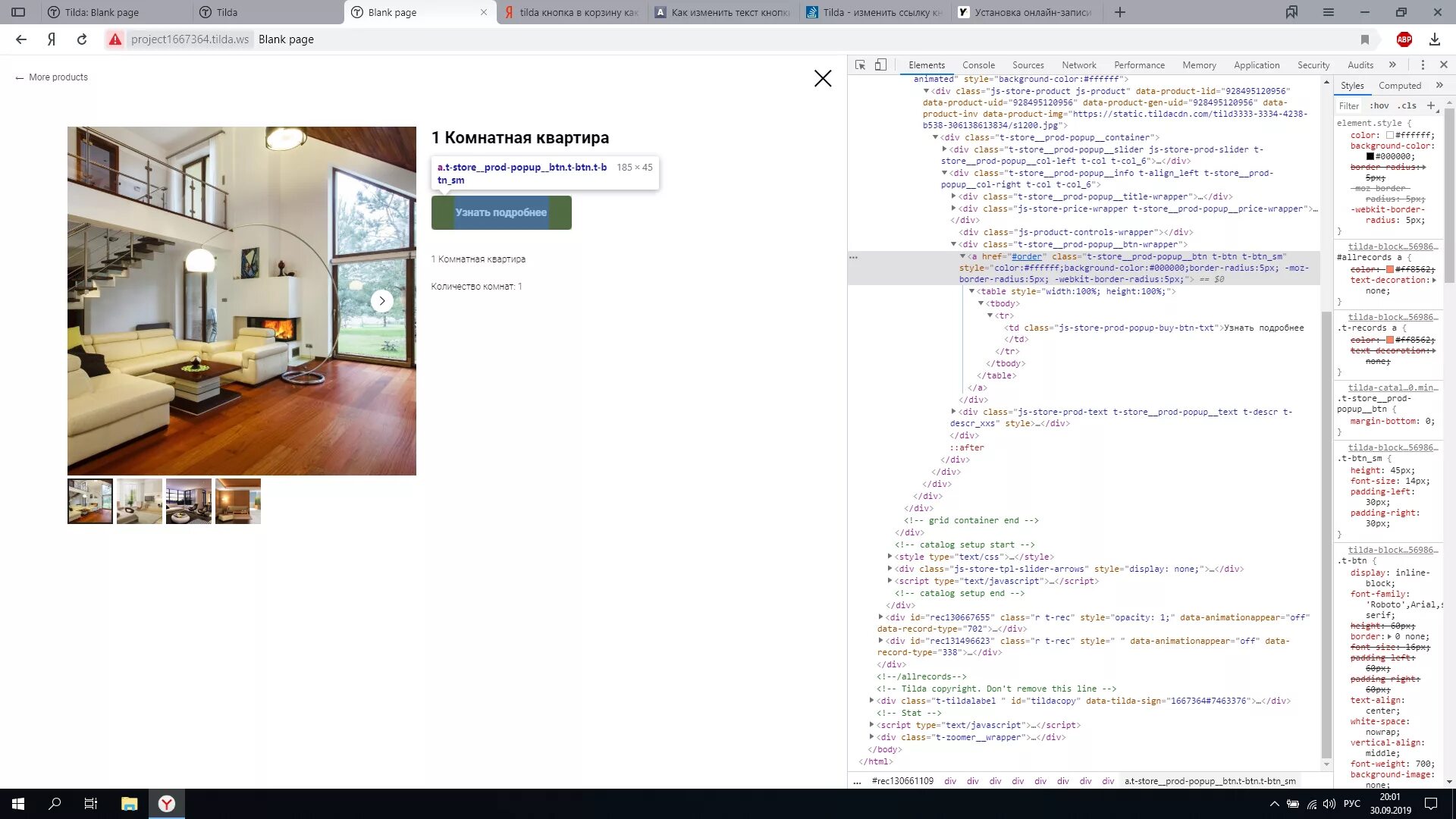
Task: Select a.t-store__prod-popup__btn breadcrumb item
Action: [1210, 781]
